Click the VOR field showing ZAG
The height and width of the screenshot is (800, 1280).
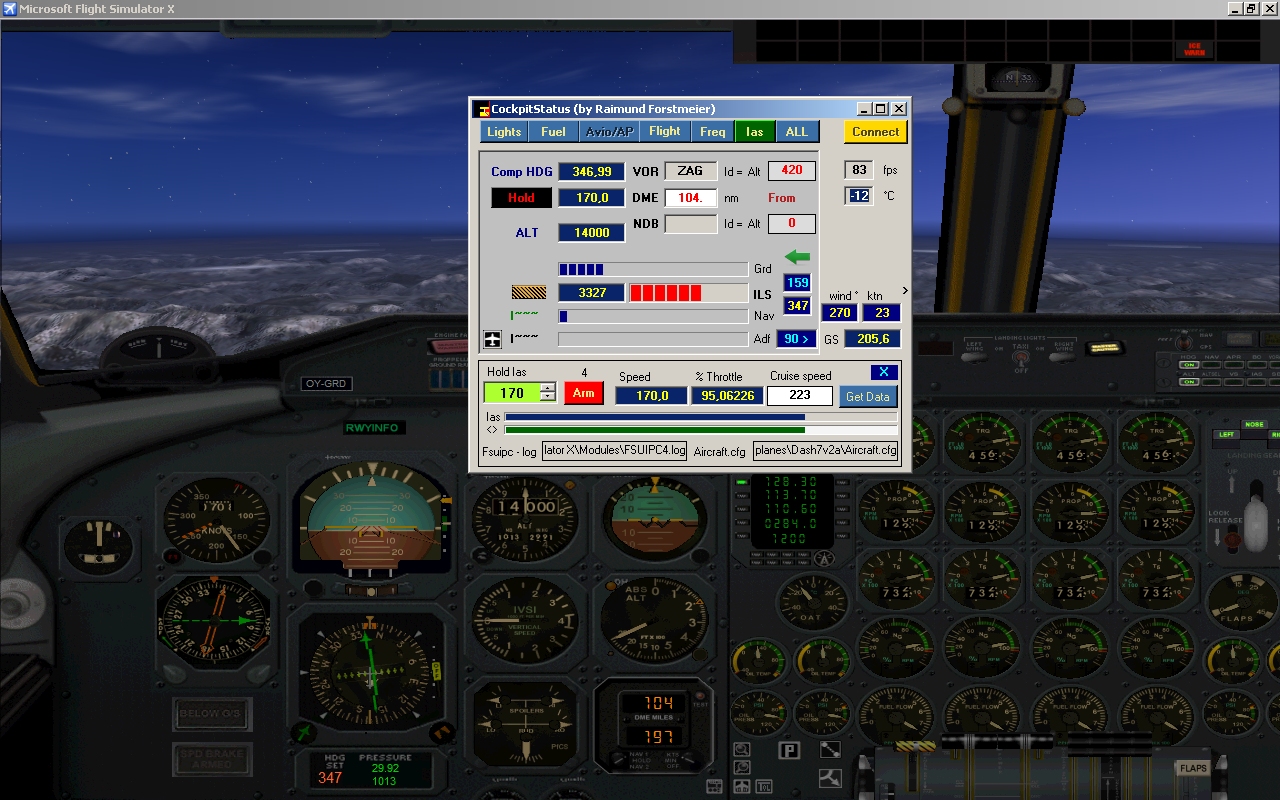point(691,171)
